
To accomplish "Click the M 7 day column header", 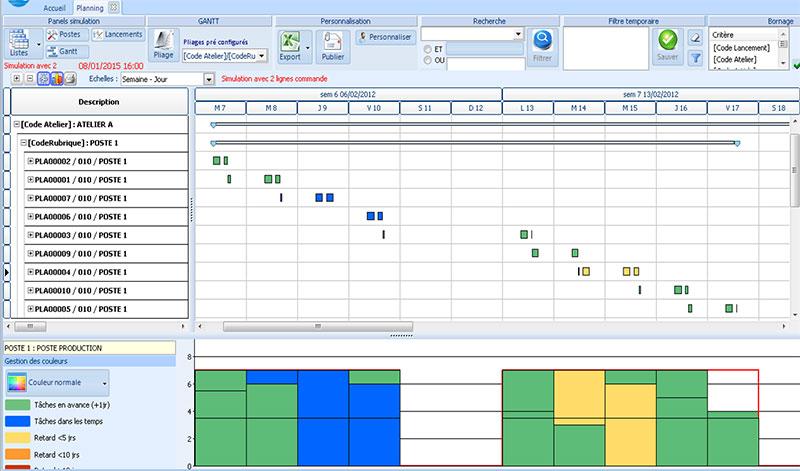I will click(220, 108).
